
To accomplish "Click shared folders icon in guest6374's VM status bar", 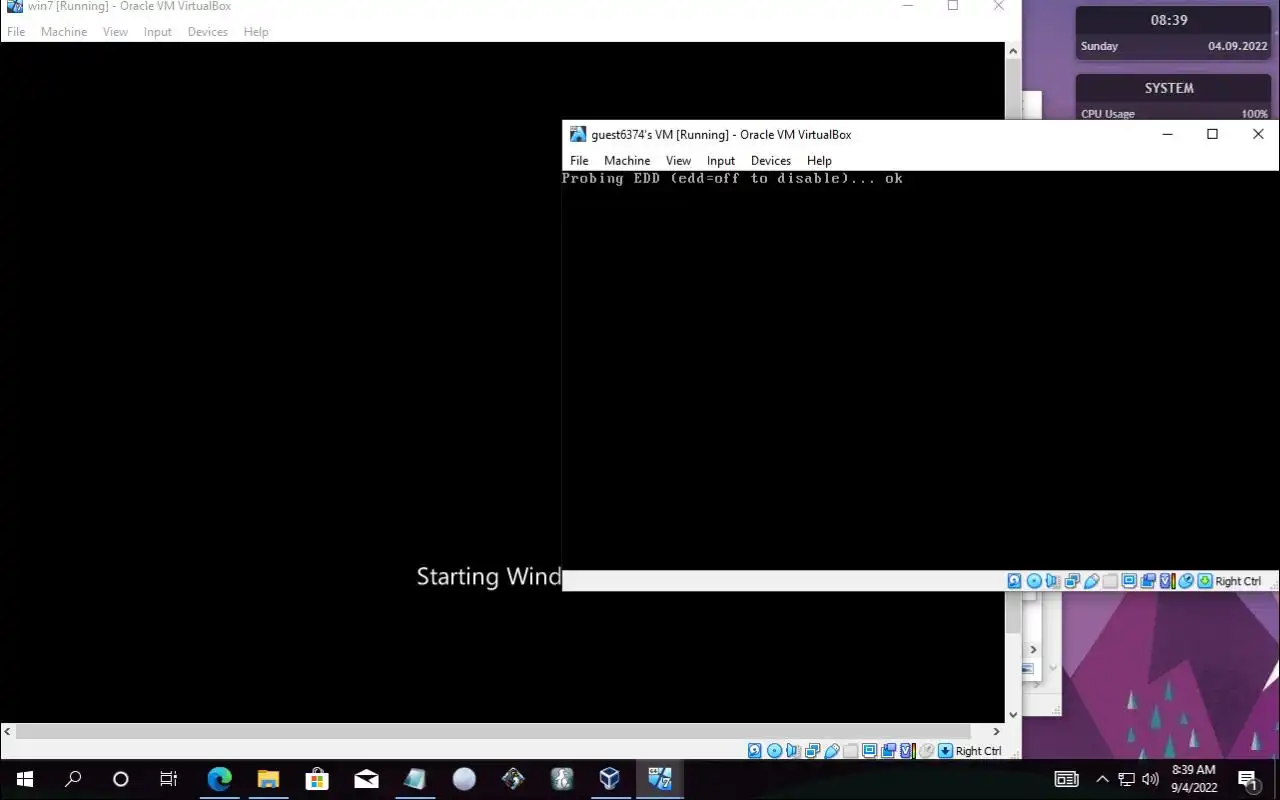I will pos(1110,581).
